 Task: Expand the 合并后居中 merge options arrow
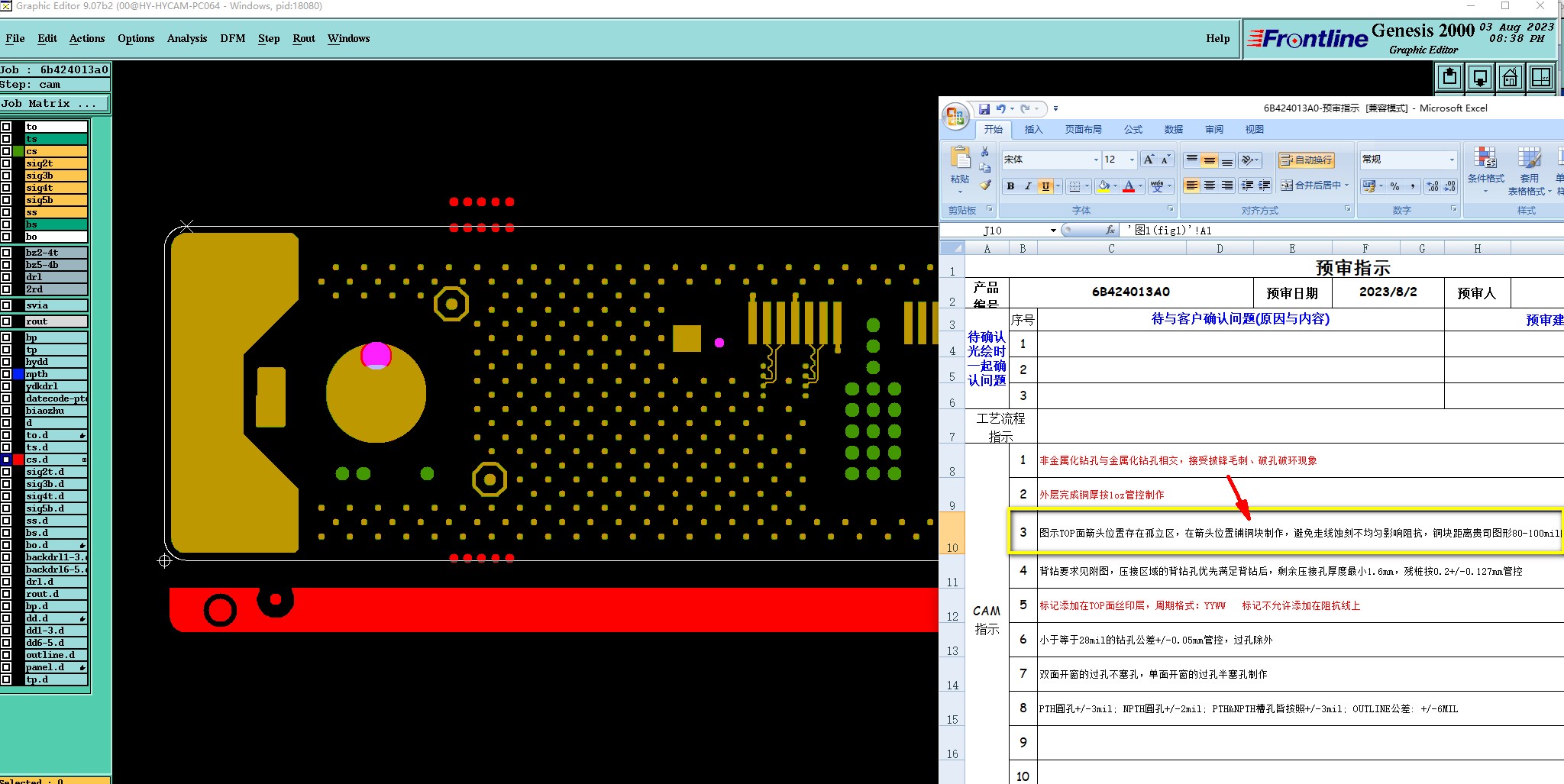(1346, 186)
